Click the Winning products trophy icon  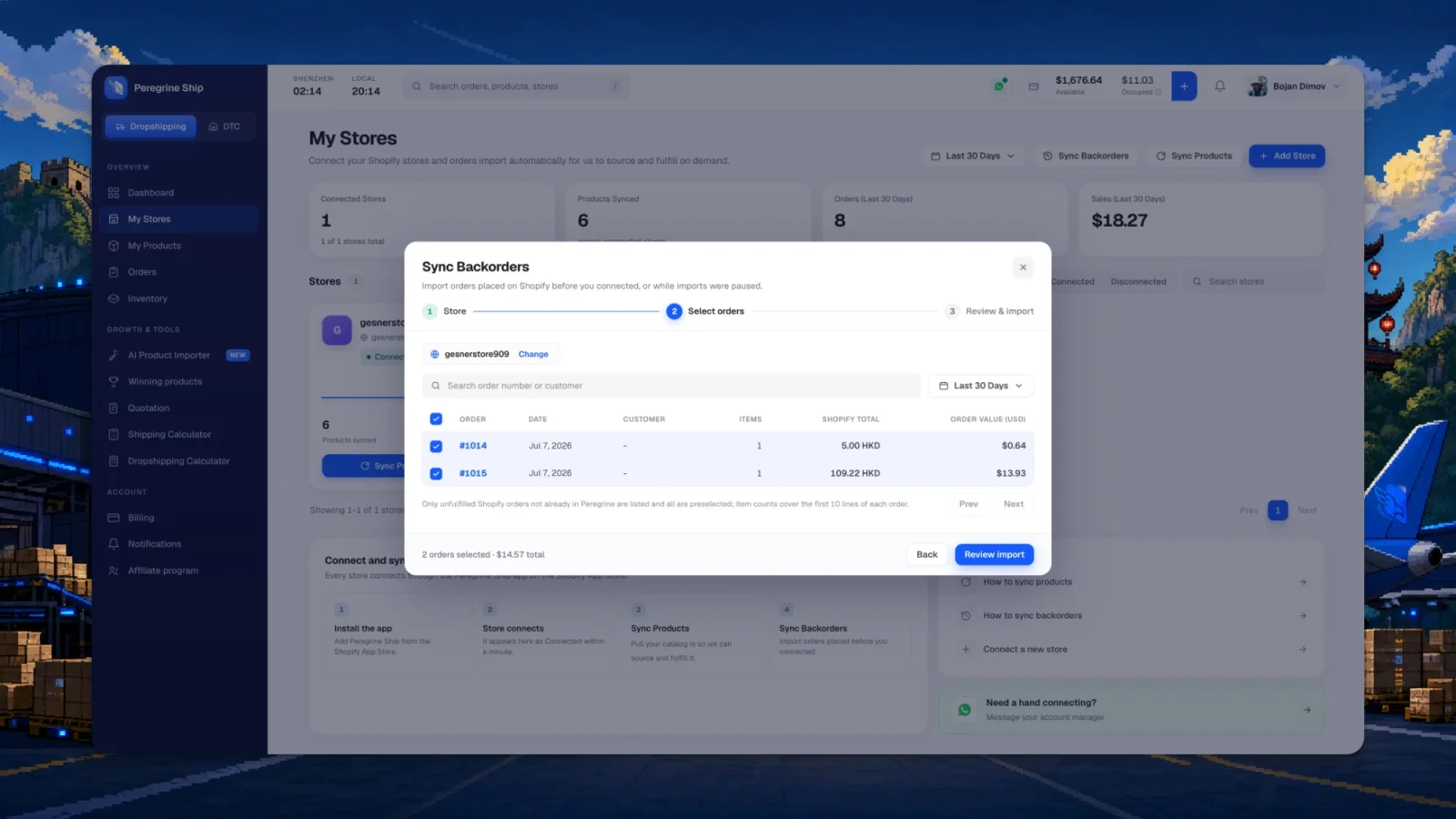114,382
